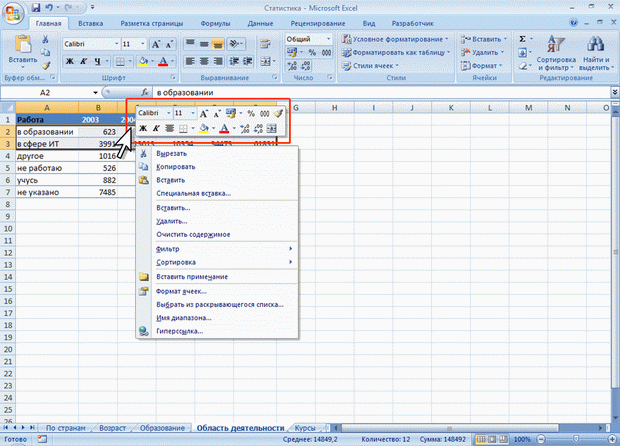The image size is (620, 446).
Task: Choose Формат ячеек in context menu
Action: (x=217, y=291)
